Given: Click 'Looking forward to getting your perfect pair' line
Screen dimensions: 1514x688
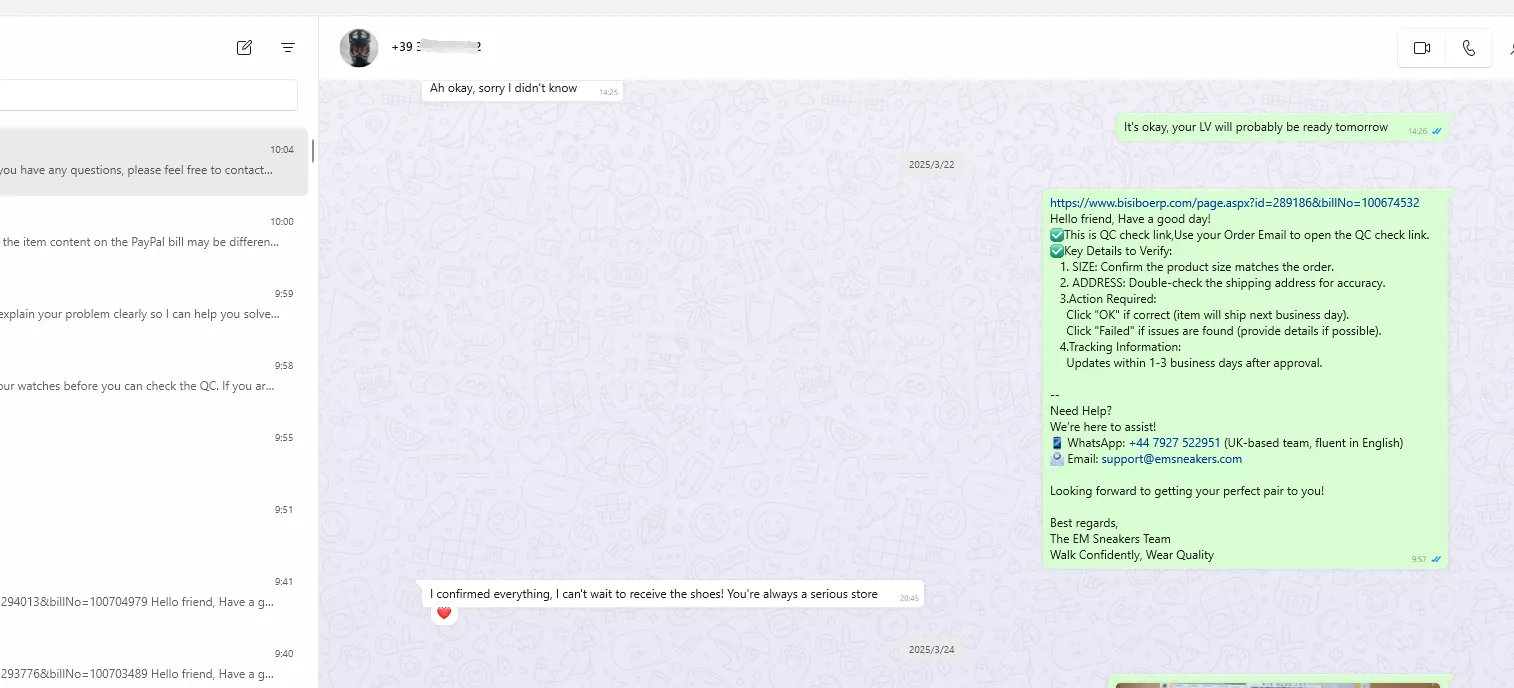Looking at the screenshot, I should coord(1187,491).
